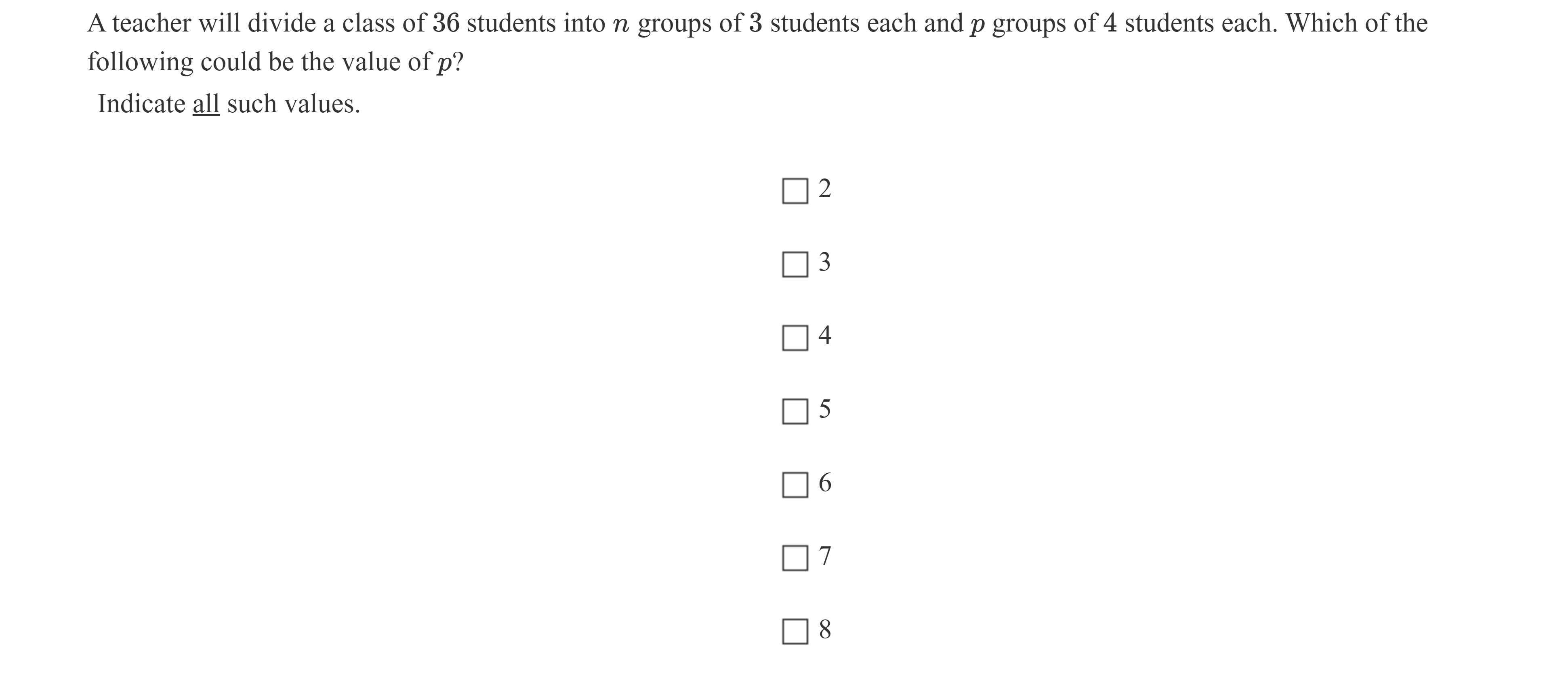
Task: Click the number 36 in the question
Action: [446, 24]
